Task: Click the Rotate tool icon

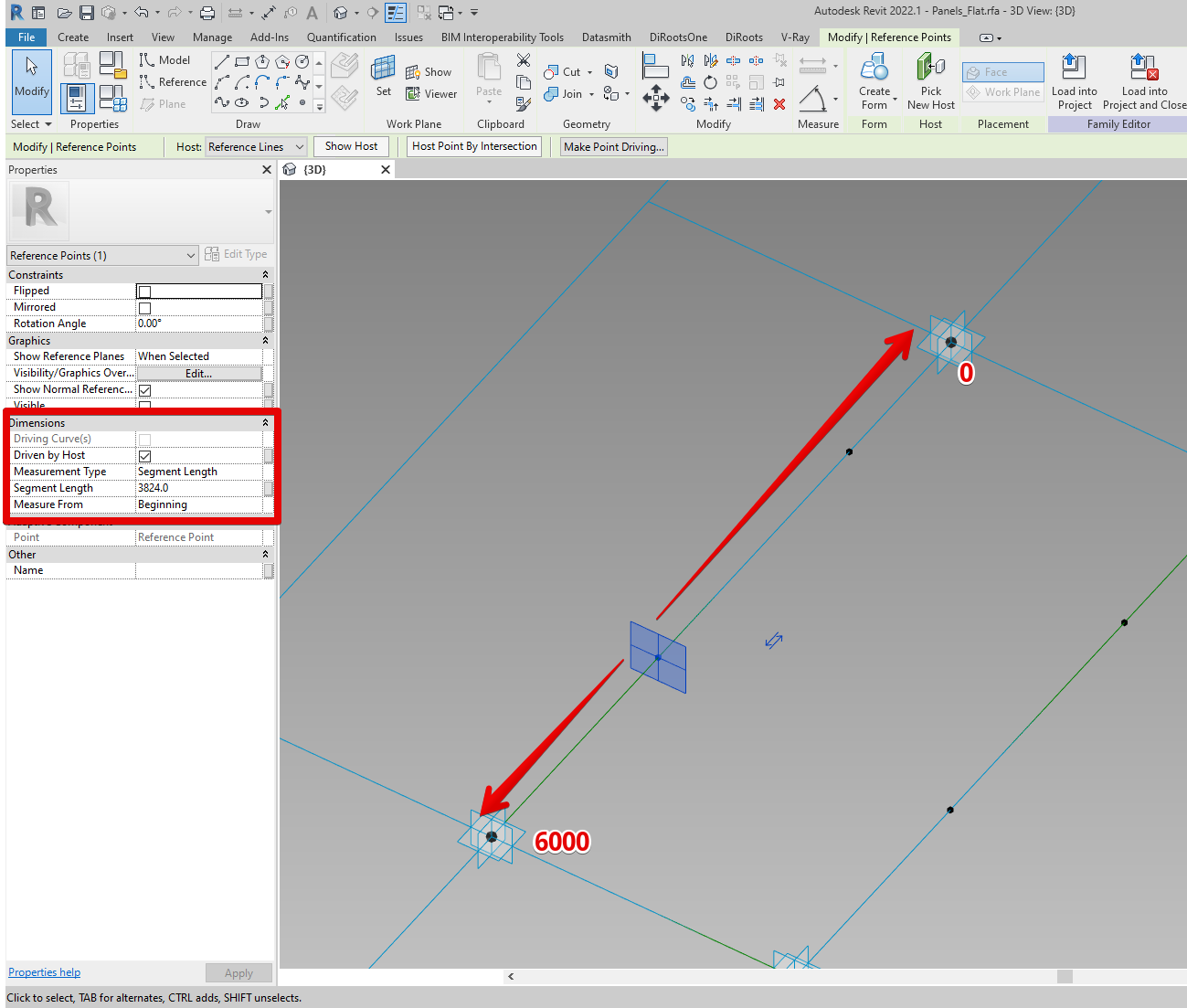Action: 710,82
